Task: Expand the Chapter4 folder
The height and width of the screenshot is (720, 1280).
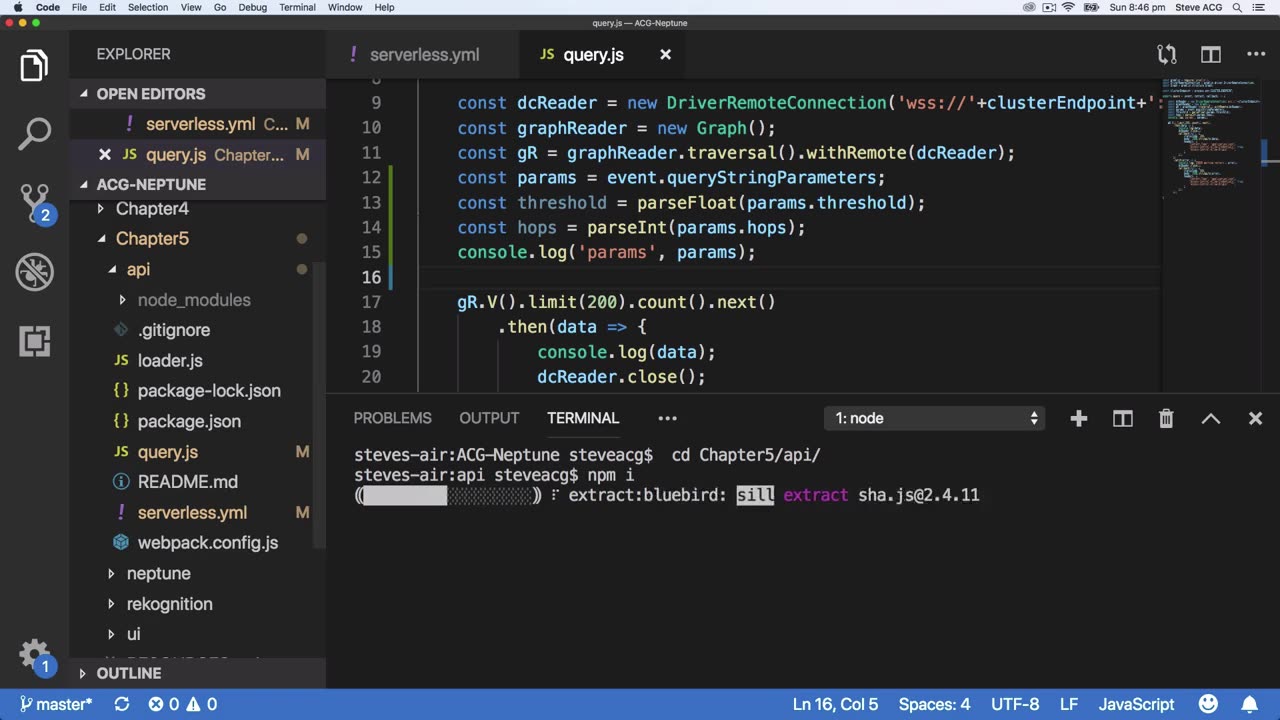Action: pyautogui.click(x=151, y=209)
